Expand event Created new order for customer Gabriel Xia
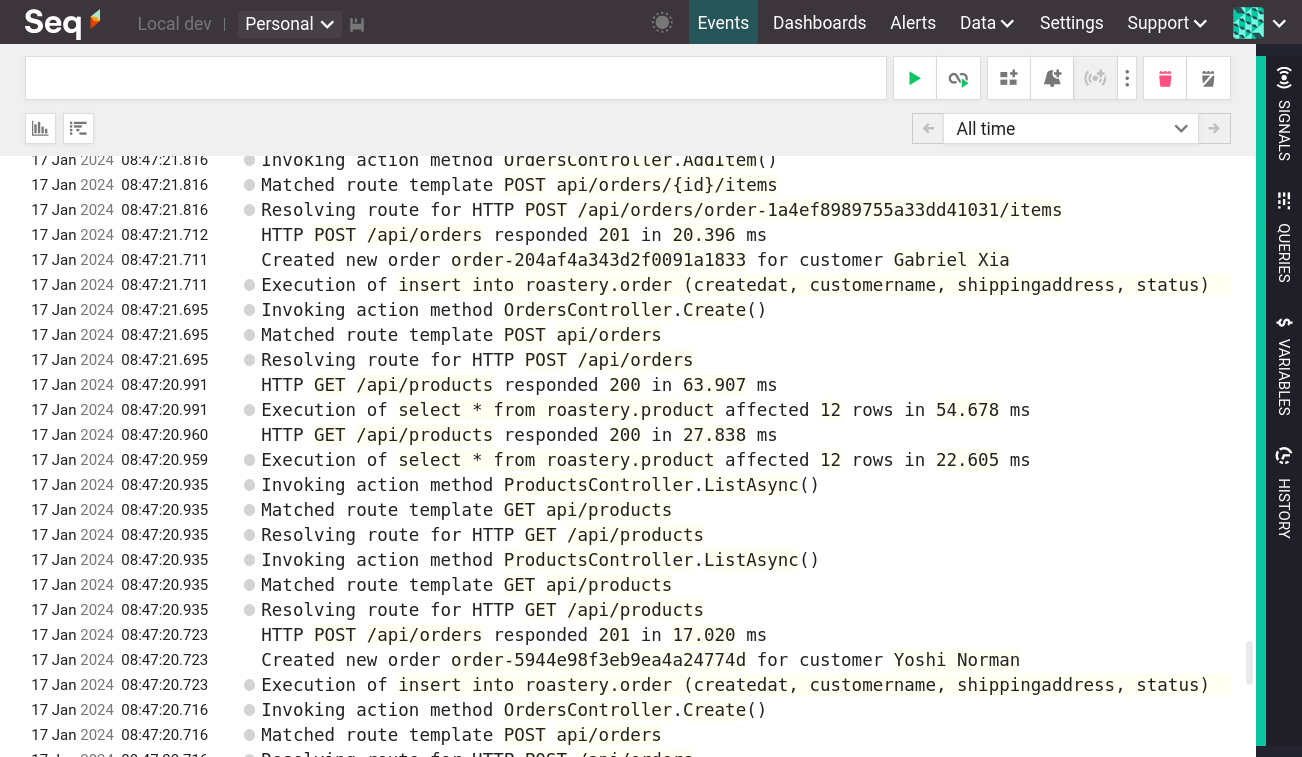Viewport: 1302px width, 757px height. [635, 260]
